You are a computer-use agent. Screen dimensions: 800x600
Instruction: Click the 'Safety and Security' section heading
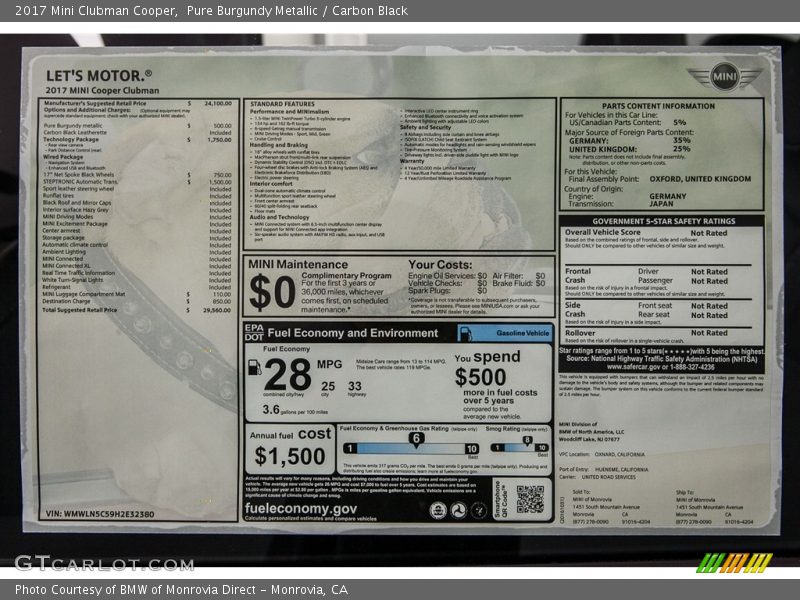coord(426,127)
